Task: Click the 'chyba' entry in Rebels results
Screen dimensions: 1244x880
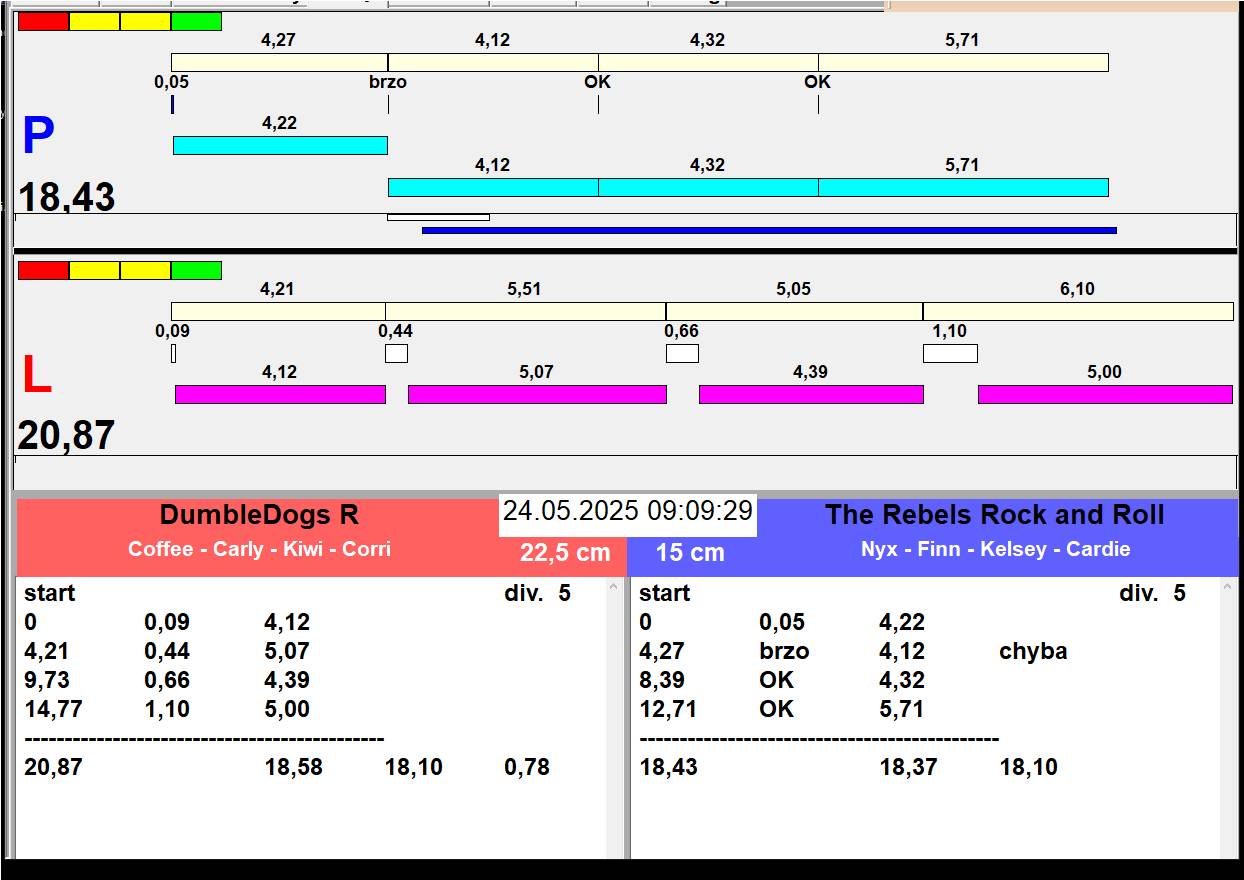Action: tap(1032, 651)
